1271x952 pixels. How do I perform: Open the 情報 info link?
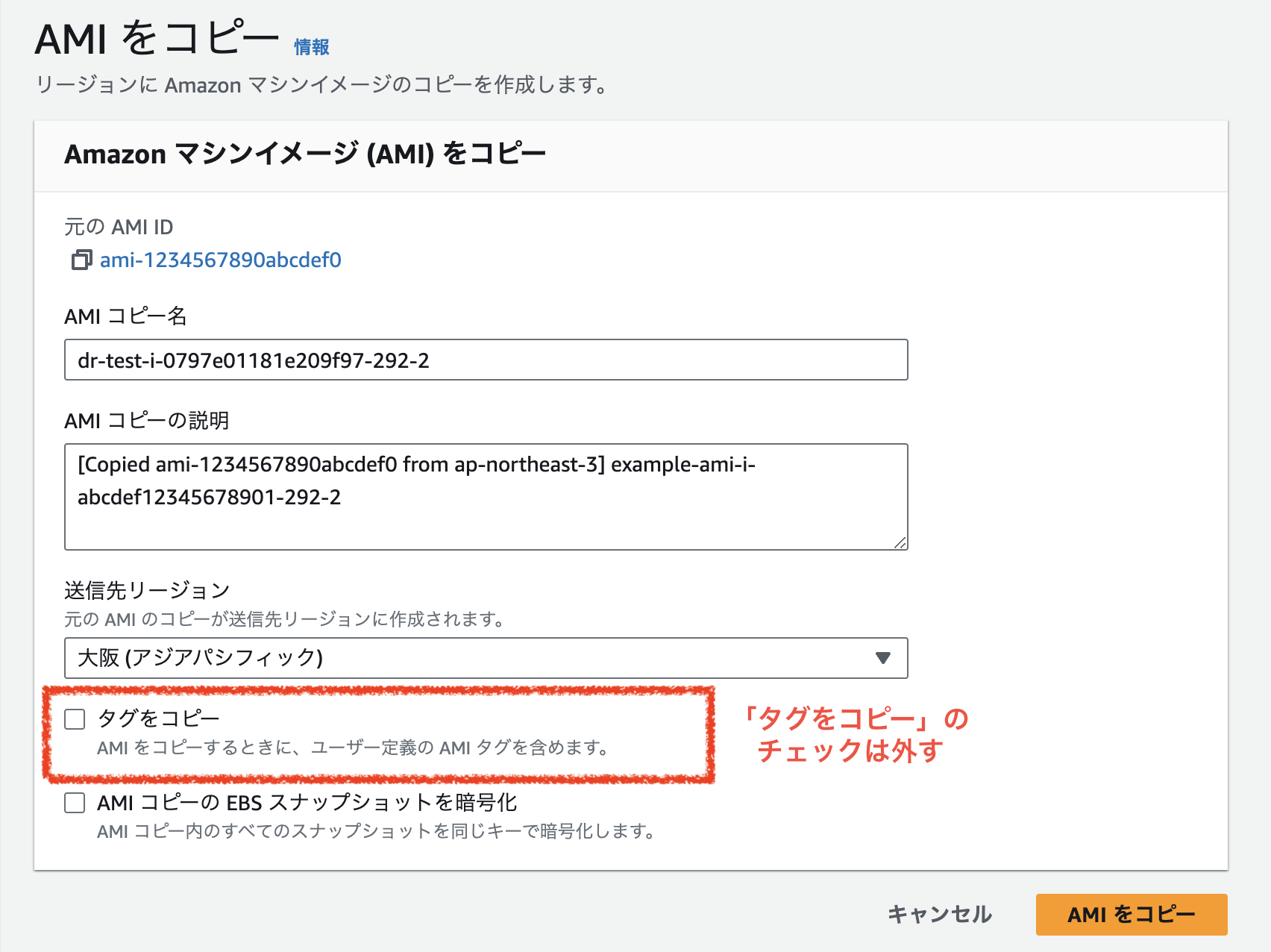[x=311, y=48]
